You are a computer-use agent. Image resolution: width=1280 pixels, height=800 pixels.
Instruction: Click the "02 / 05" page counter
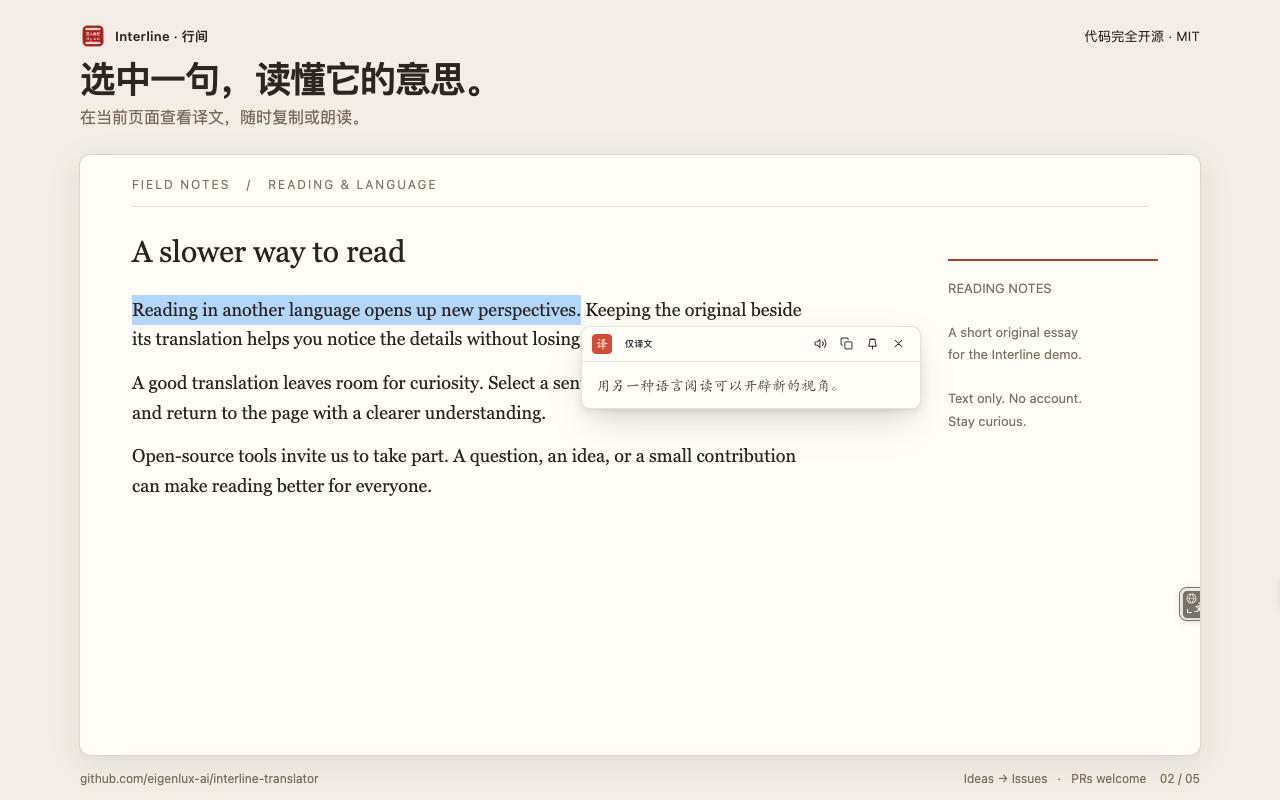coord(1180,779)
